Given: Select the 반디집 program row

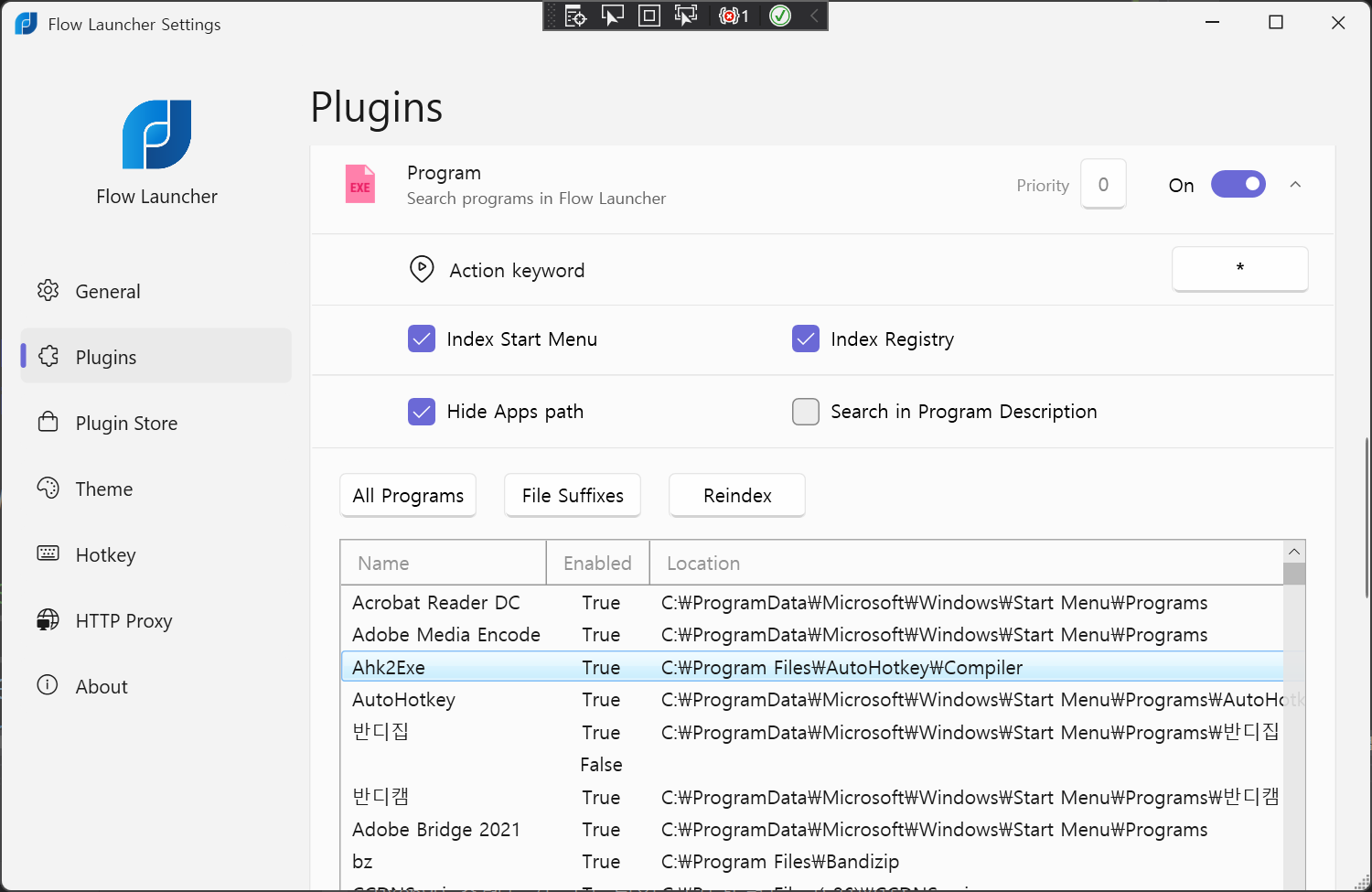Looking at the screenshot, I should (812, 732).
